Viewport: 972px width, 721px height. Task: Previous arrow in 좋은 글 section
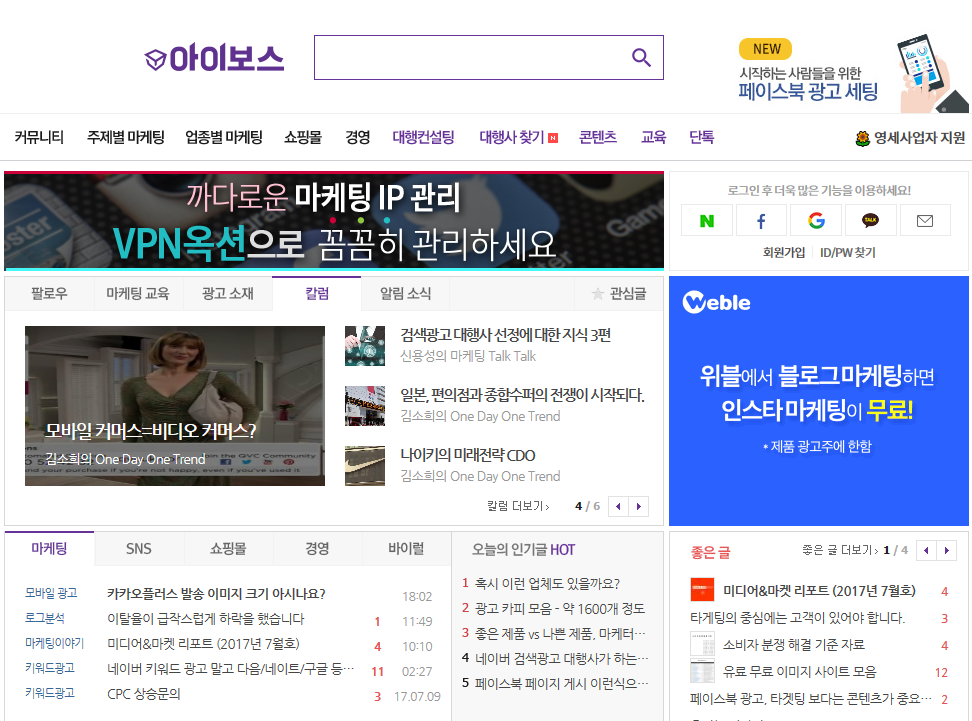point(926,551)
